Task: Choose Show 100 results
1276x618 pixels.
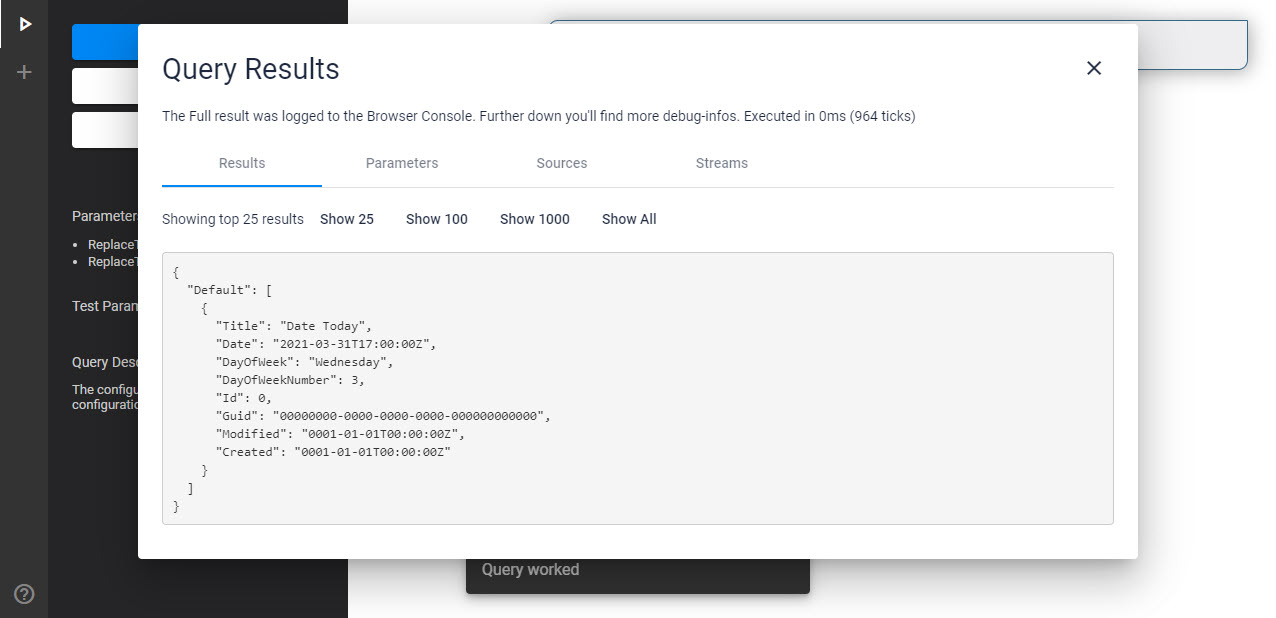Action: tap(437, 219)
